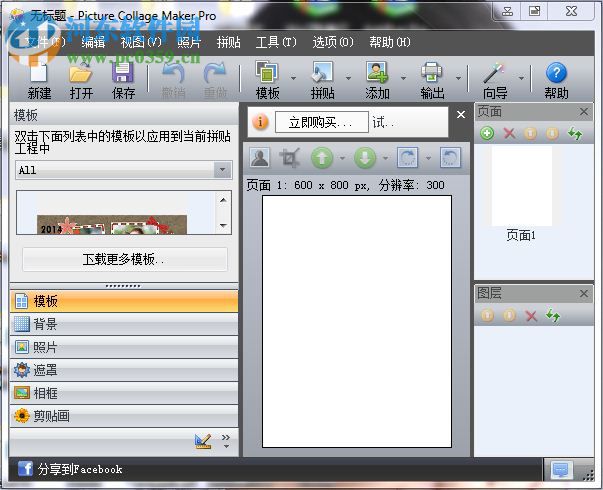Click the Facebook icon in the status bar
The width and height of the screenshot is (603, 490).
coord(25,469)
